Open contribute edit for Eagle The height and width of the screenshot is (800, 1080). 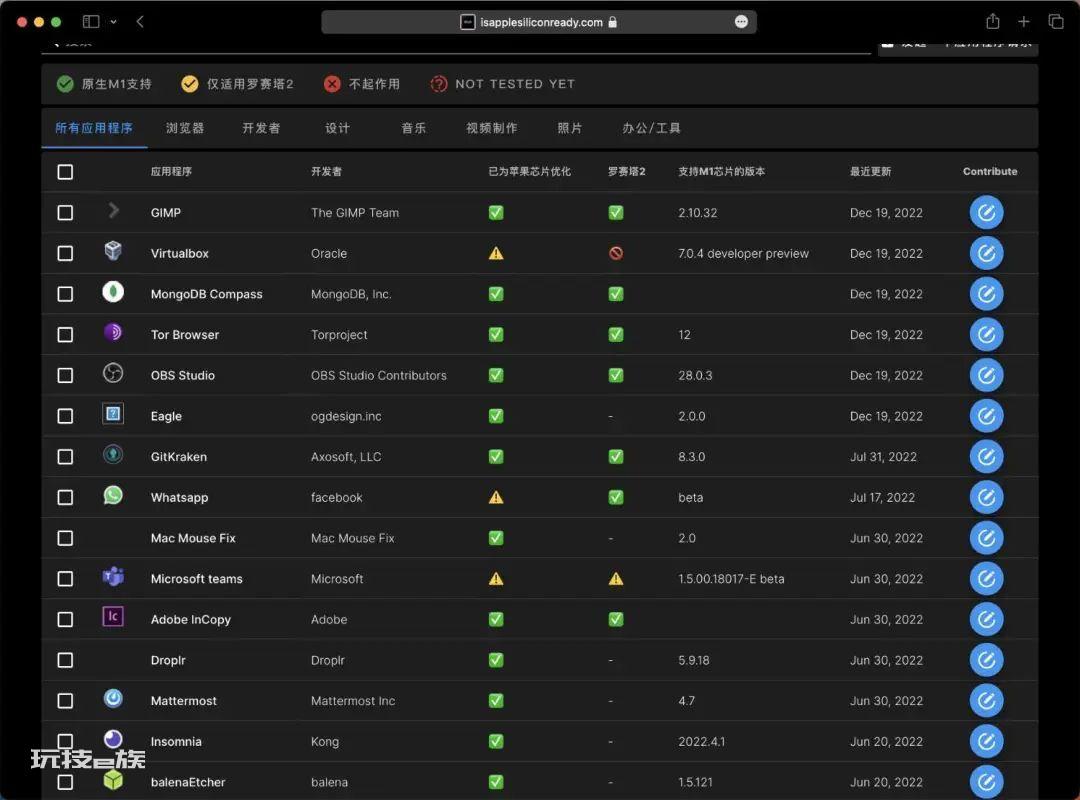986,416
